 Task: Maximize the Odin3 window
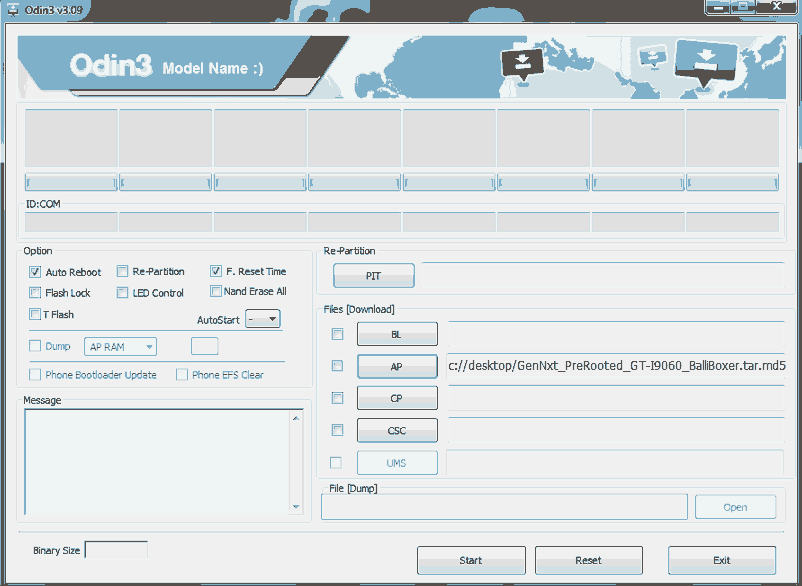(x=745, y=7)
